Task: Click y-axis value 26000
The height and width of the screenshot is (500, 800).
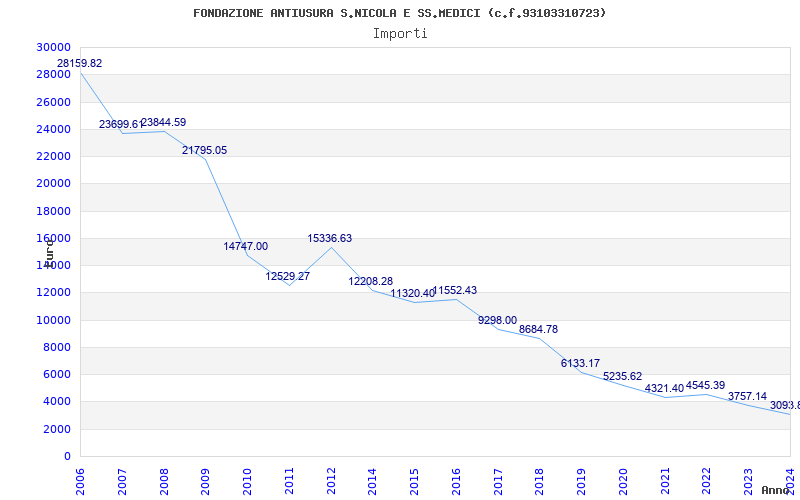Action: click(x=53, y=102)
